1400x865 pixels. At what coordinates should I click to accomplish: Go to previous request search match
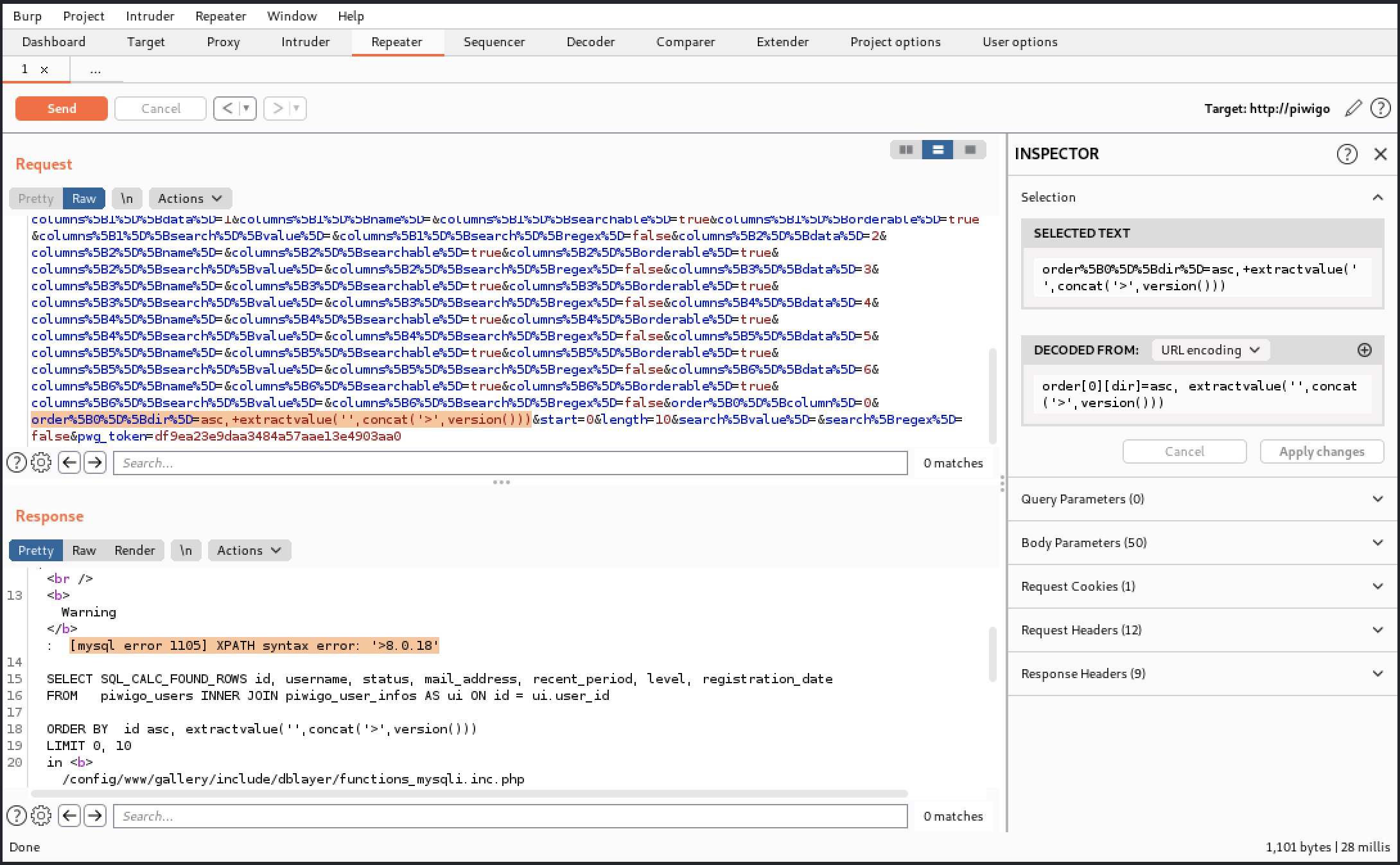(69, 462)
